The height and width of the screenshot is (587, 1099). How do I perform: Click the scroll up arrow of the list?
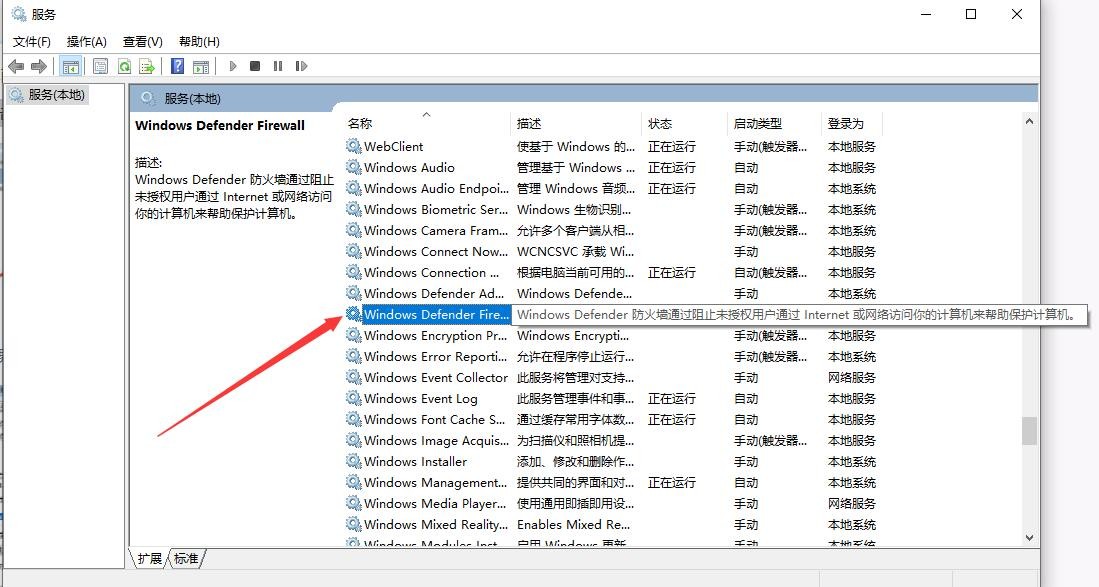point(1029,121)
